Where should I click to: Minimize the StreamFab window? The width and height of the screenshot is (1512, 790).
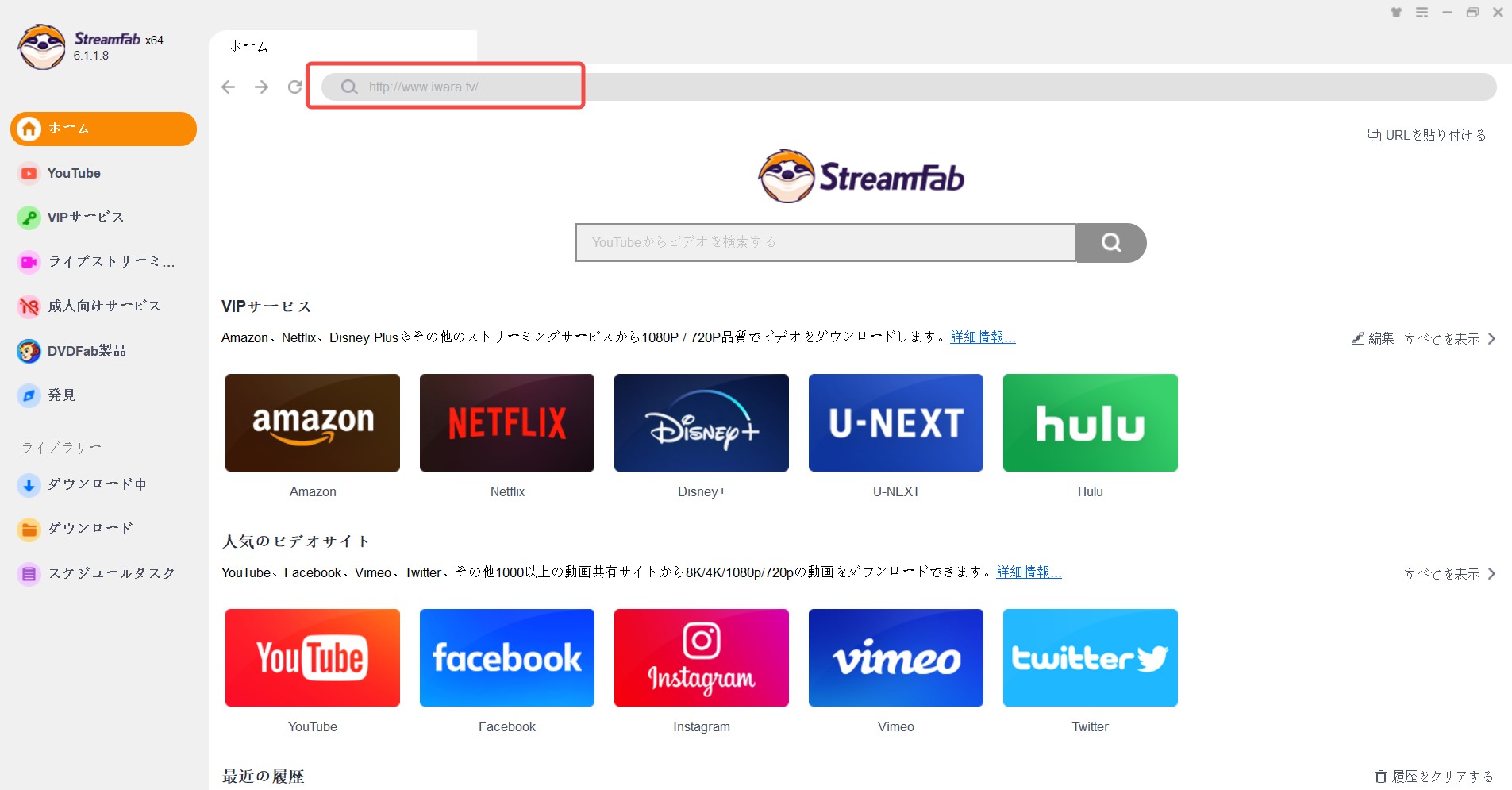pos(1447,13)
